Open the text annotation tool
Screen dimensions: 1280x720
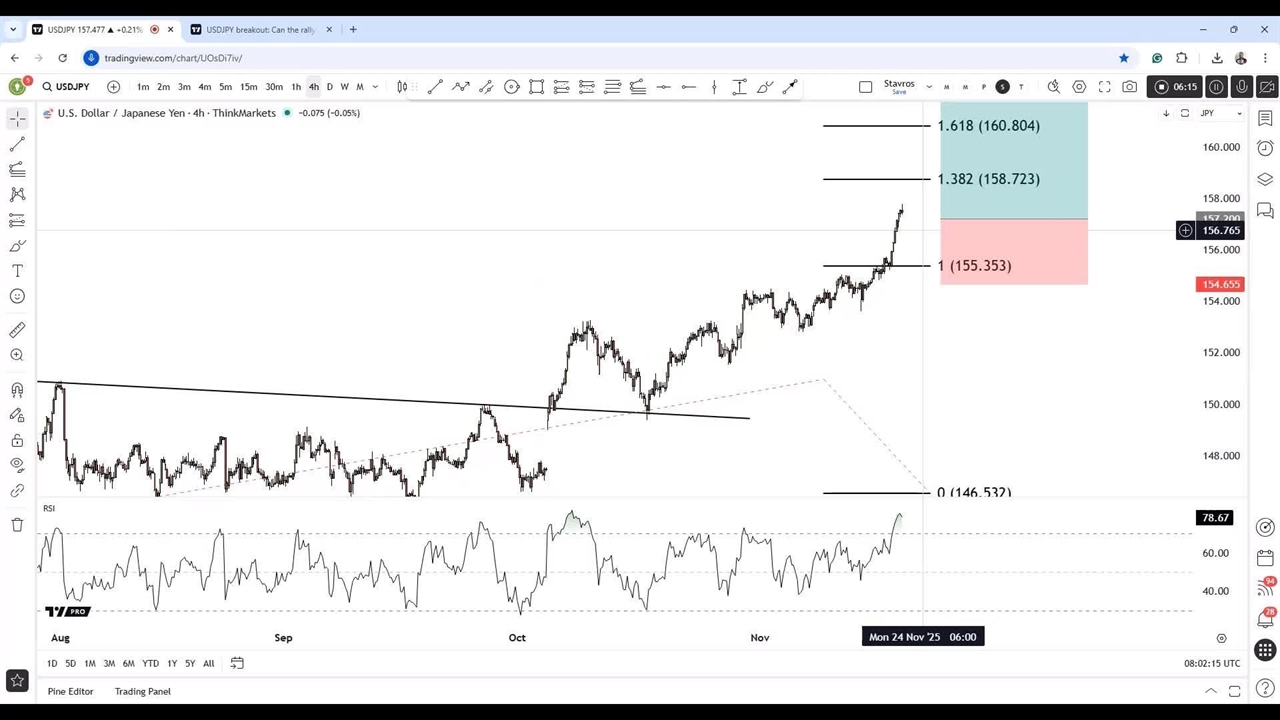(17, 271)
